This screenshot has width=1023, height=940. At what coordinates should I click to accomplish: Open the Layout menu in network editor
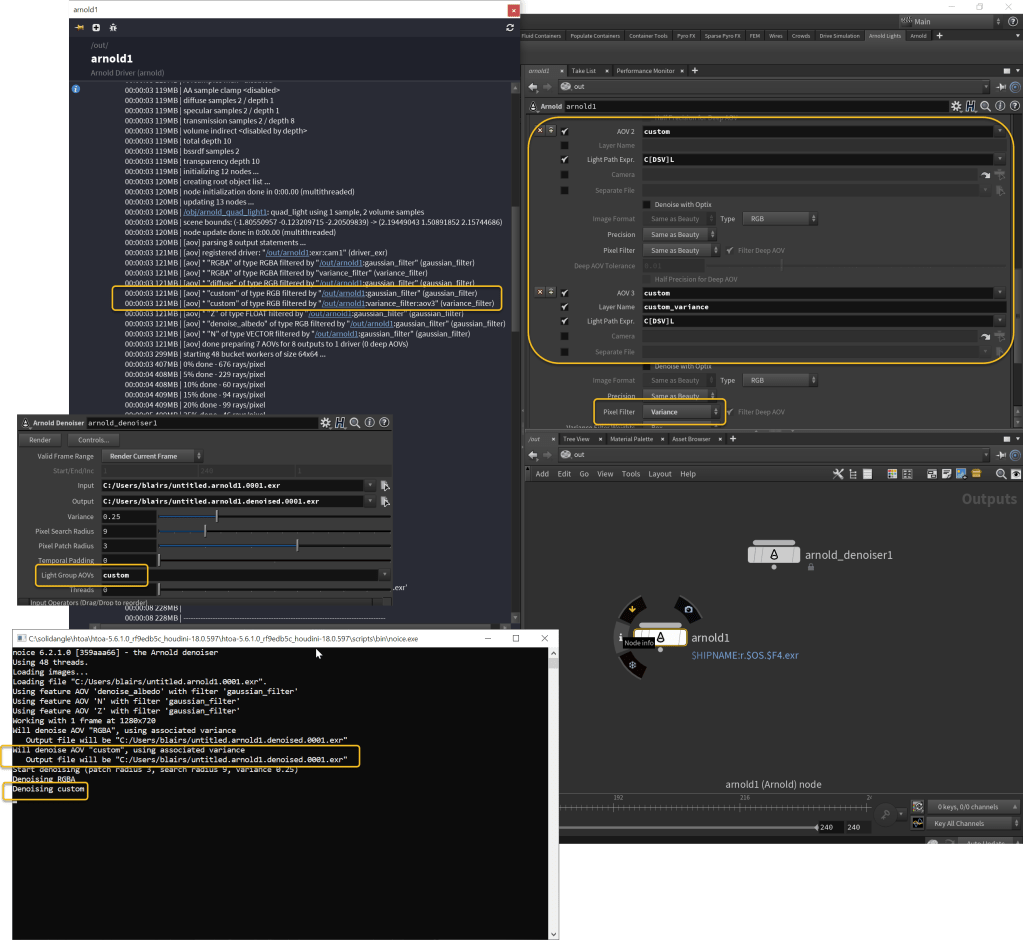(x=660, y=473)
